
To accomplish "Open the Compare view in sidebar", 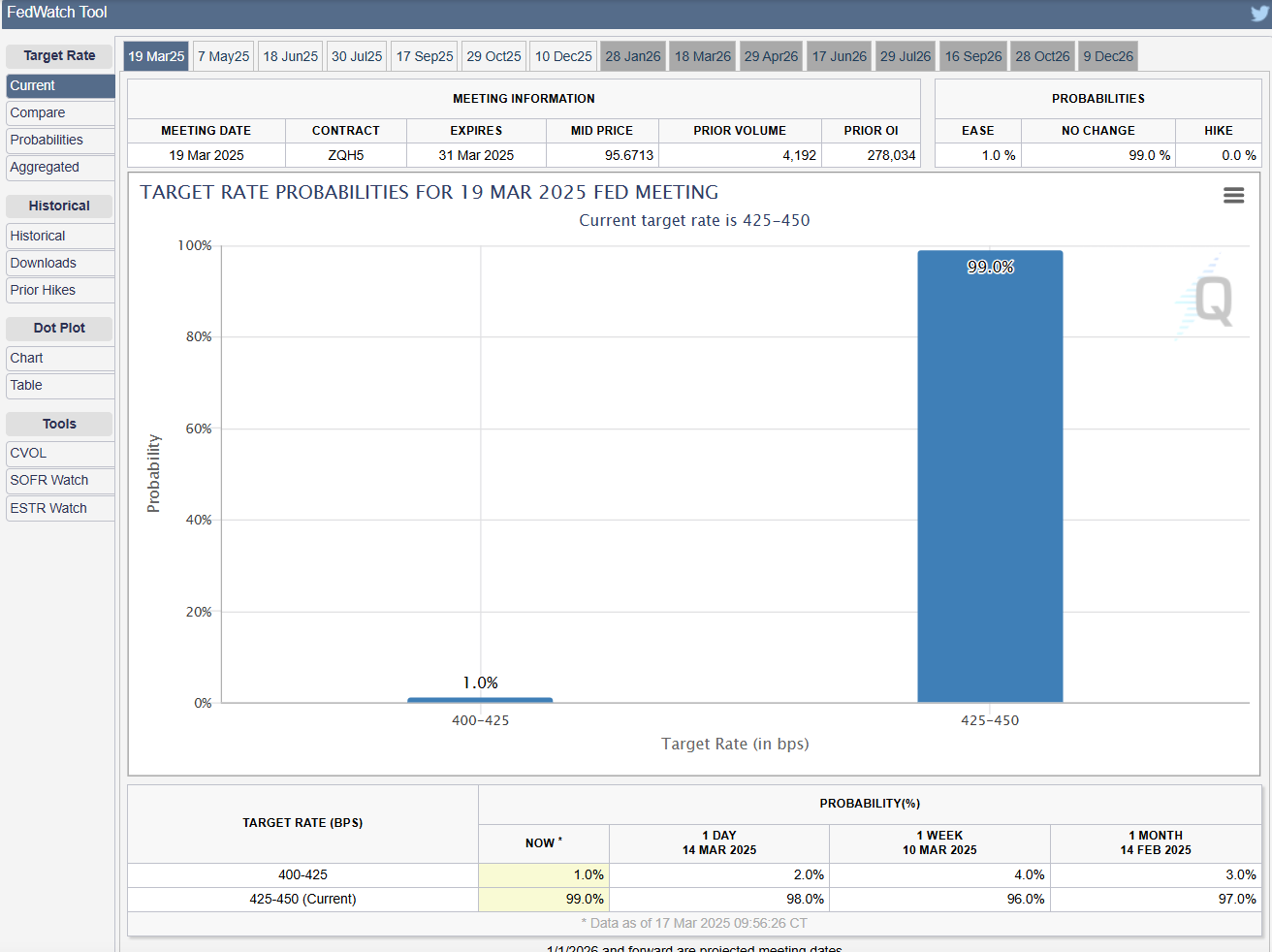I will [60, 112].
